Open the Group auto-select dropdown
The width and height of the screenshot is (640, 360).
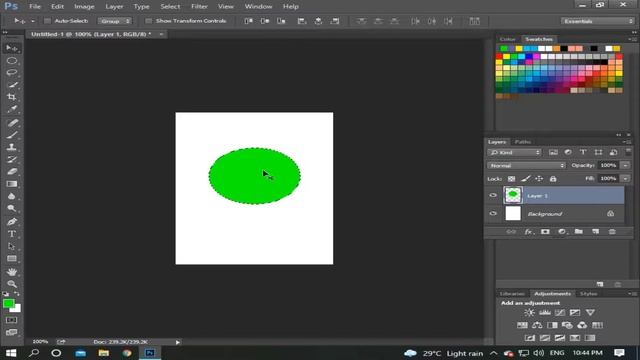(x=114, y=21)
